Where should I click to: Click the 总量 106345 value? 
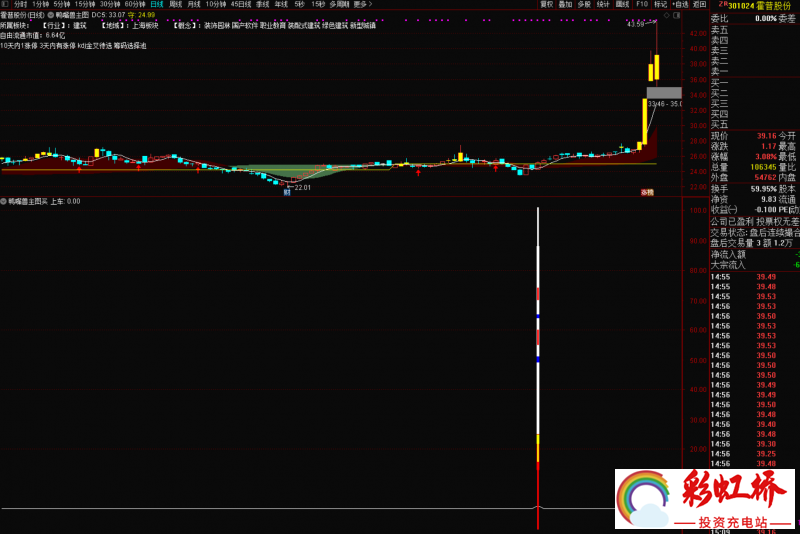point(763,167)
